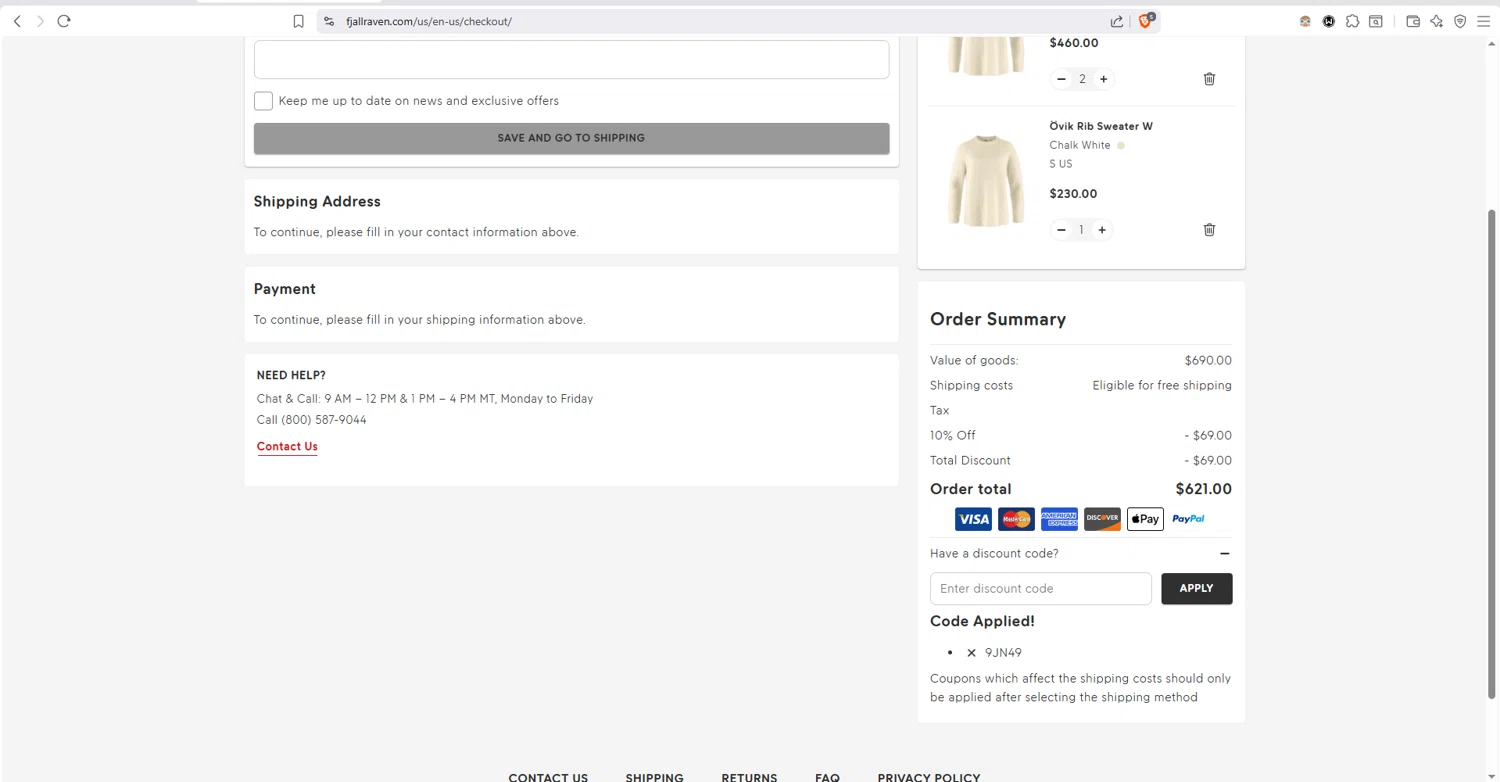Screen dimensions: 1500x782
Task: Open site settings icon in address bar
Action: tap(329, 21)
